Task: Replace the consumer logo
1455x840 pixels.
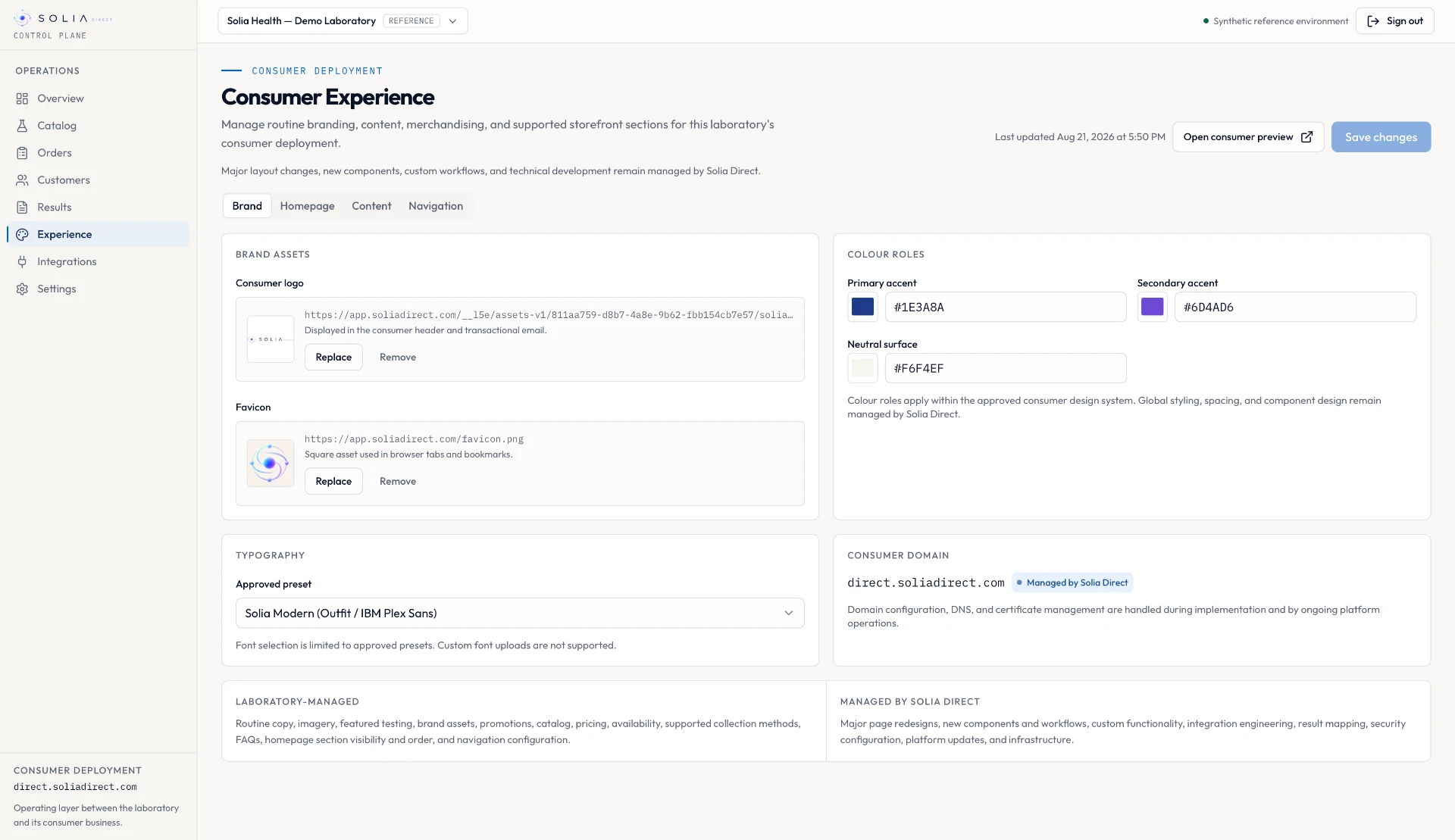Action: (333, 358)
